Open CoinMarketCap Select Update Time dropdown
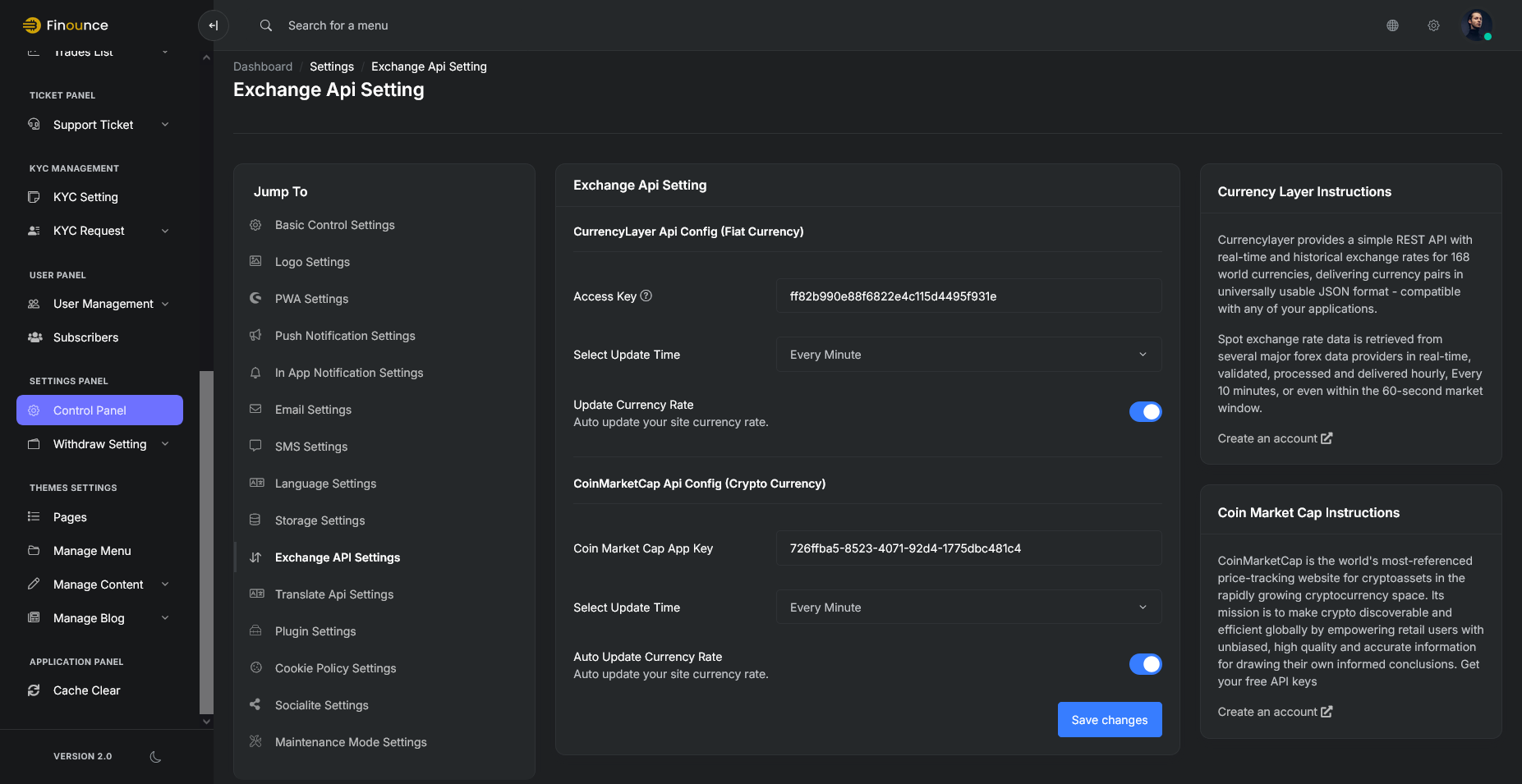Viewport: 1522px width, 784px height. 968,607
